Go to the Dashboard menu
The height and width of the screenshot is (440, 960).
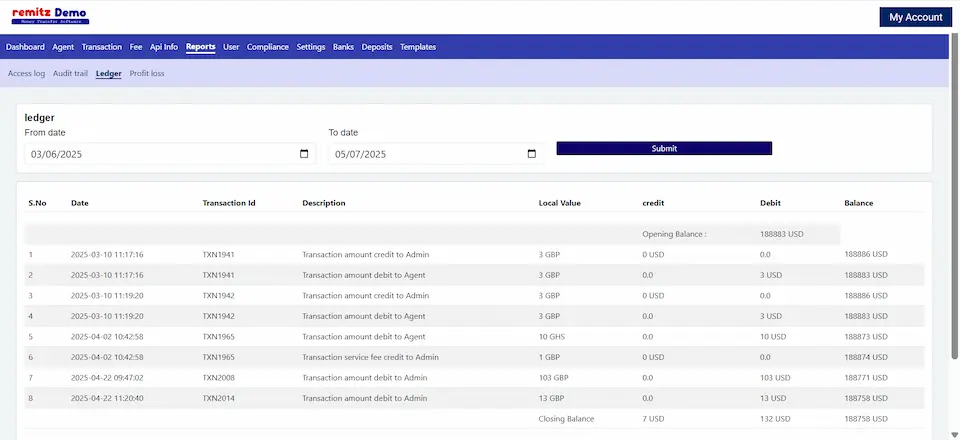coord(25,47)
